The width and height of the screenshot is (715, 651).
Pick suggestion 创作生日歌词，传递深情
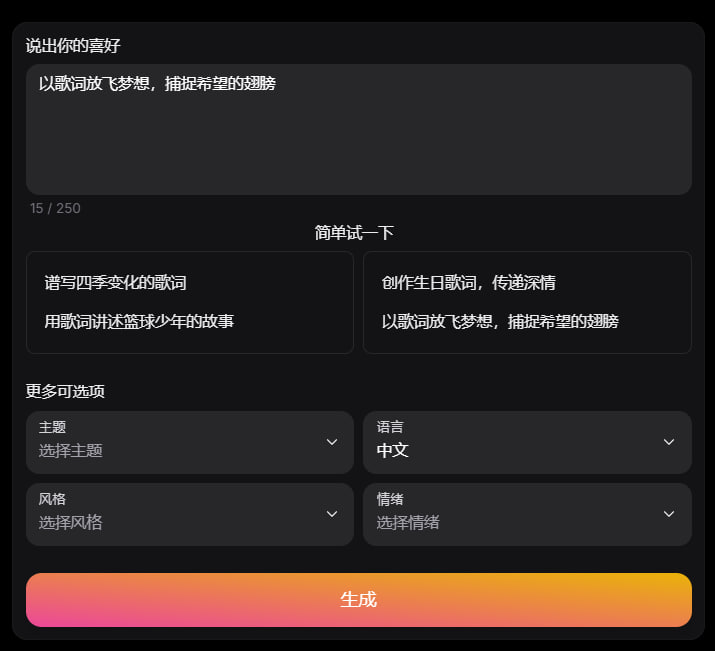coord(468,283)
